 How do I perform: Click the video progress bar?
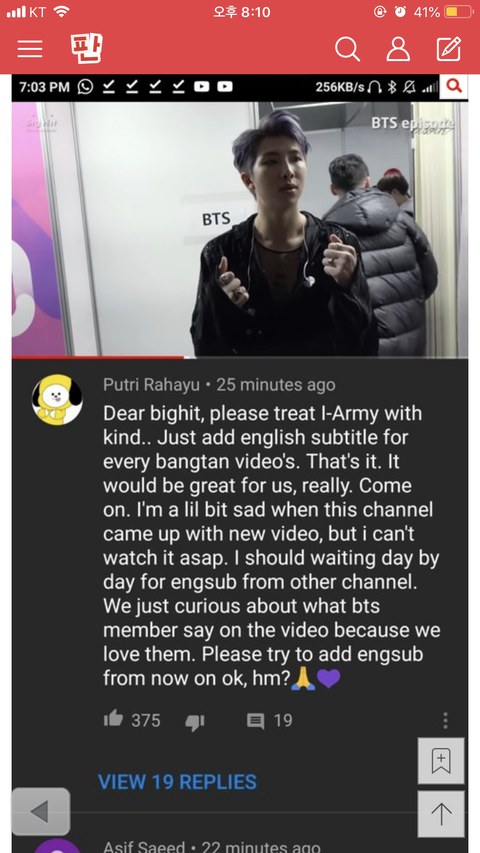click(240, 357)
